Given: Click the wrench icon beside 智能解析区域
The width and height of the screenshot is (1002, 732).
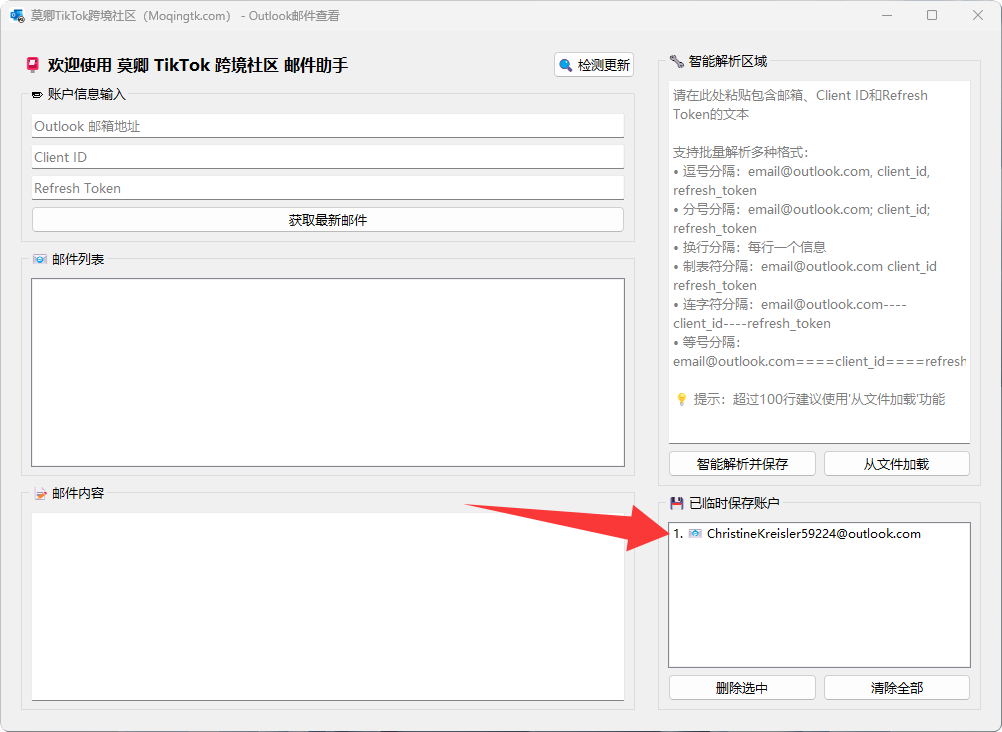Looking at the screenshot, I should click(x=676, y=61).
